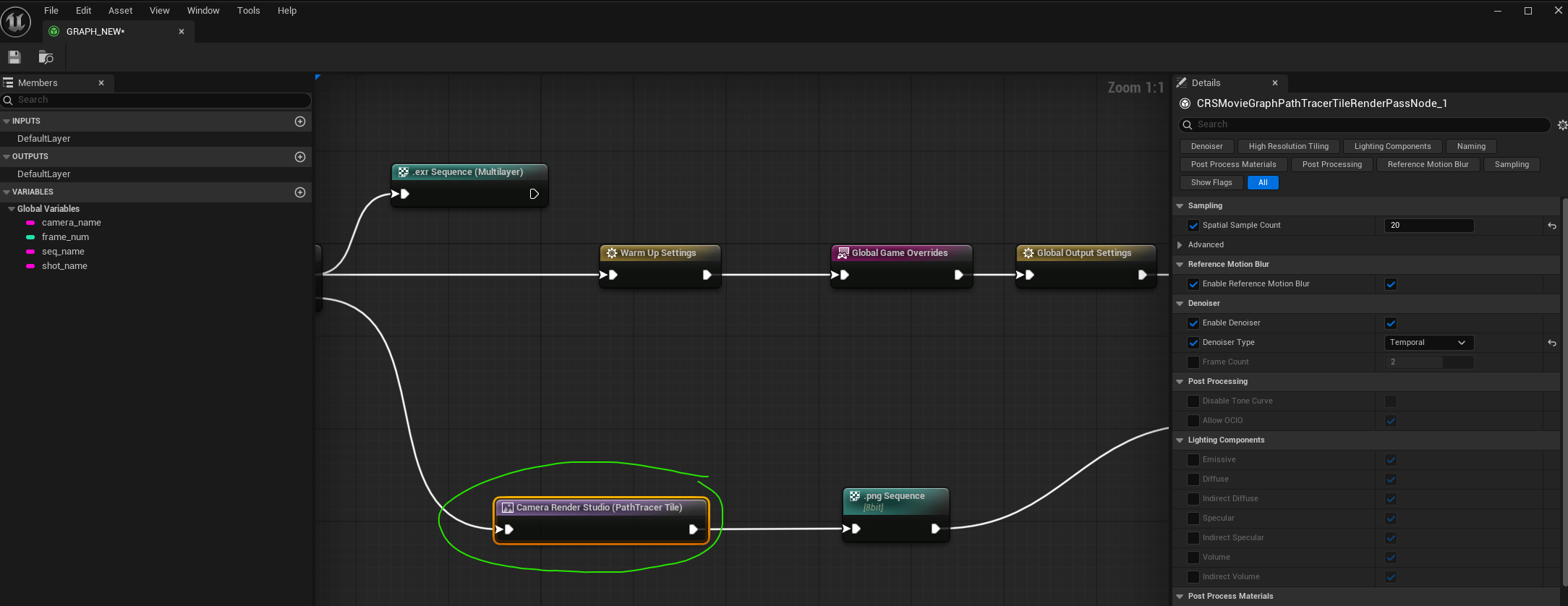Toggle override checkbox for Denoiser Type
This screenshot has width=1568, height=606.
click(x=1193, y=343)
